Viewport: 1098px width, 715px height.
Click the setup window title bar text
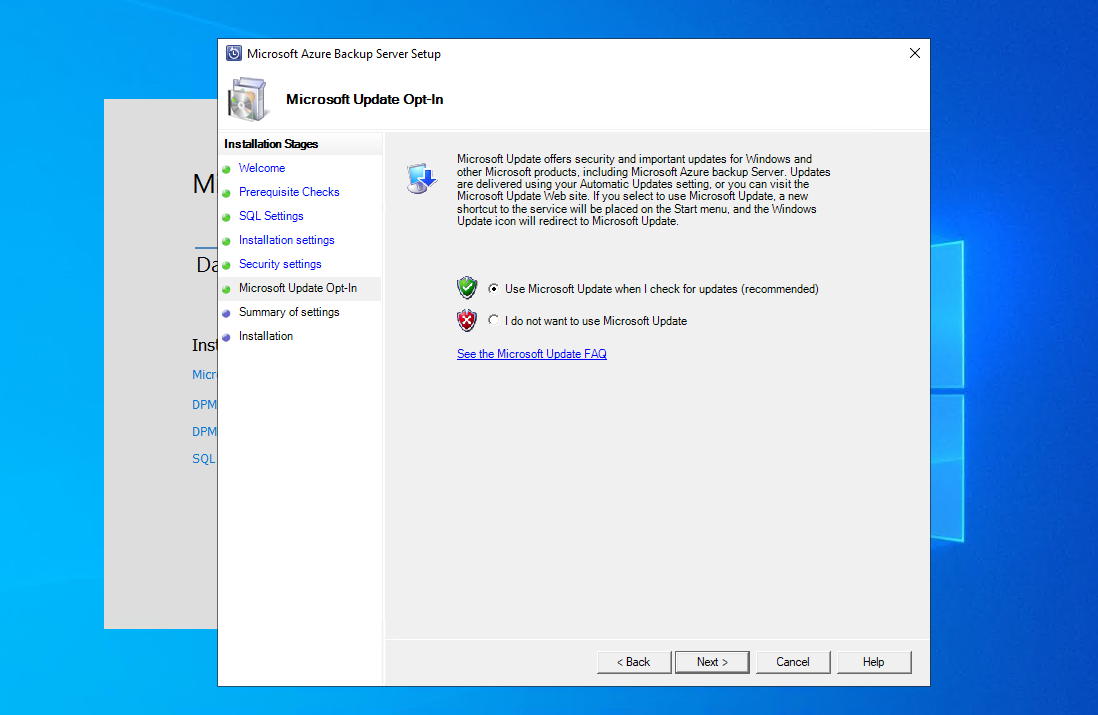[x=344, y=54]
